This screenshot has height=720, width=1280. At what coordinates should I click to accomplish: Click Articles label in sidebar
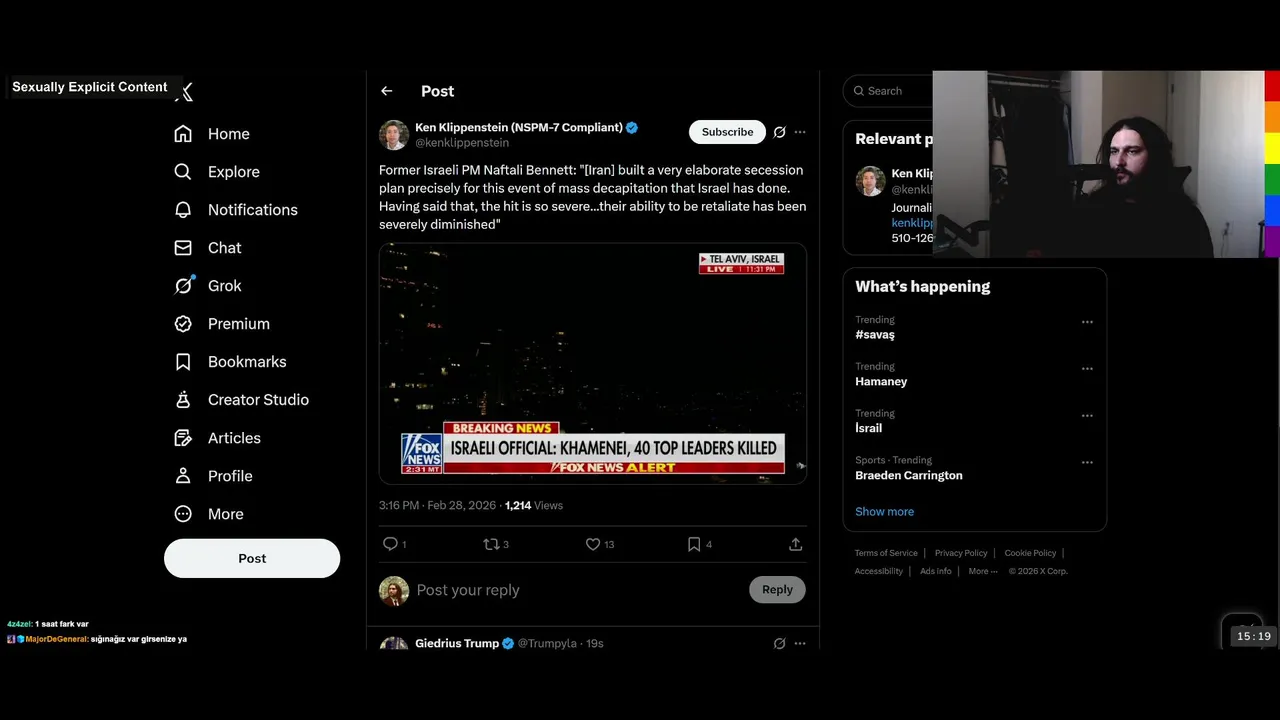pyautogui.click(x=234, y=438)
